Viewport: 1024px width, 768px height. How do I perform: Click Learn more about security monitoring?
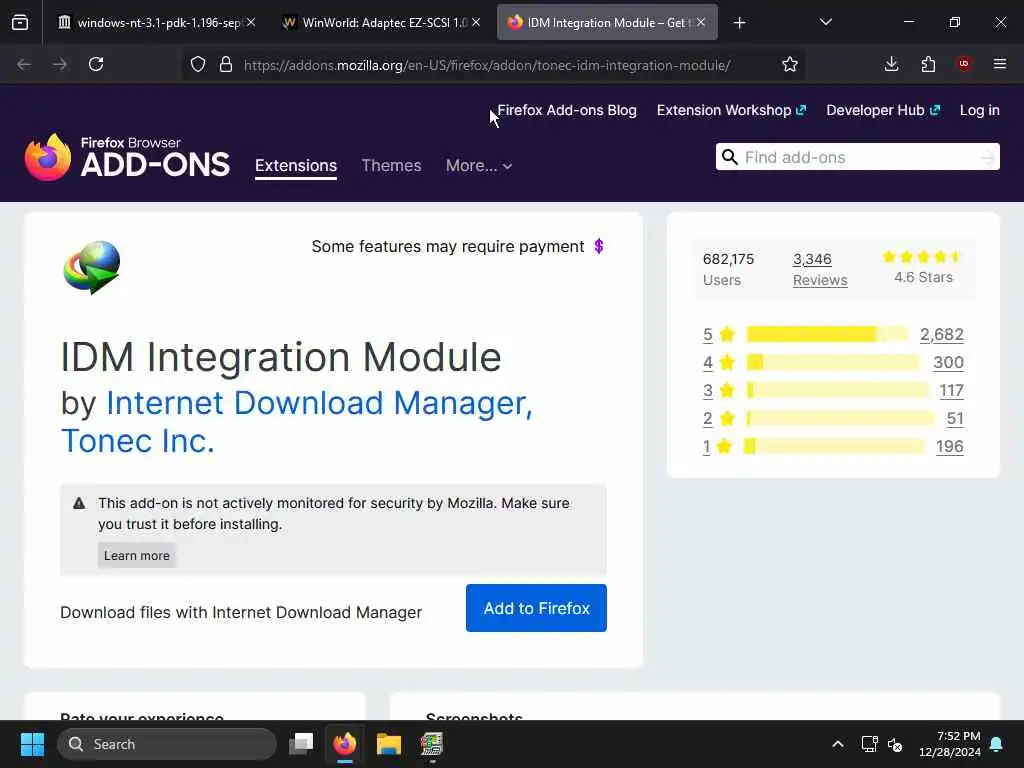pos(136,555)
